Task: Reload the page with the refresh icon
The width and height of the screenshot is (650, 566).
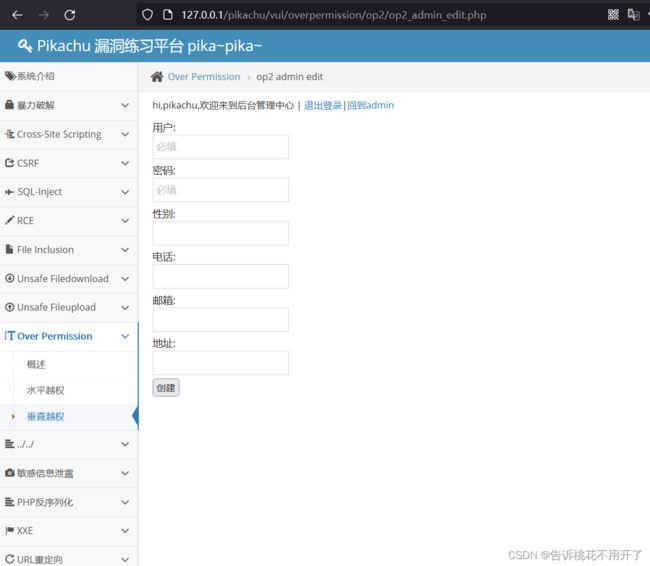Action: (70, 15)
